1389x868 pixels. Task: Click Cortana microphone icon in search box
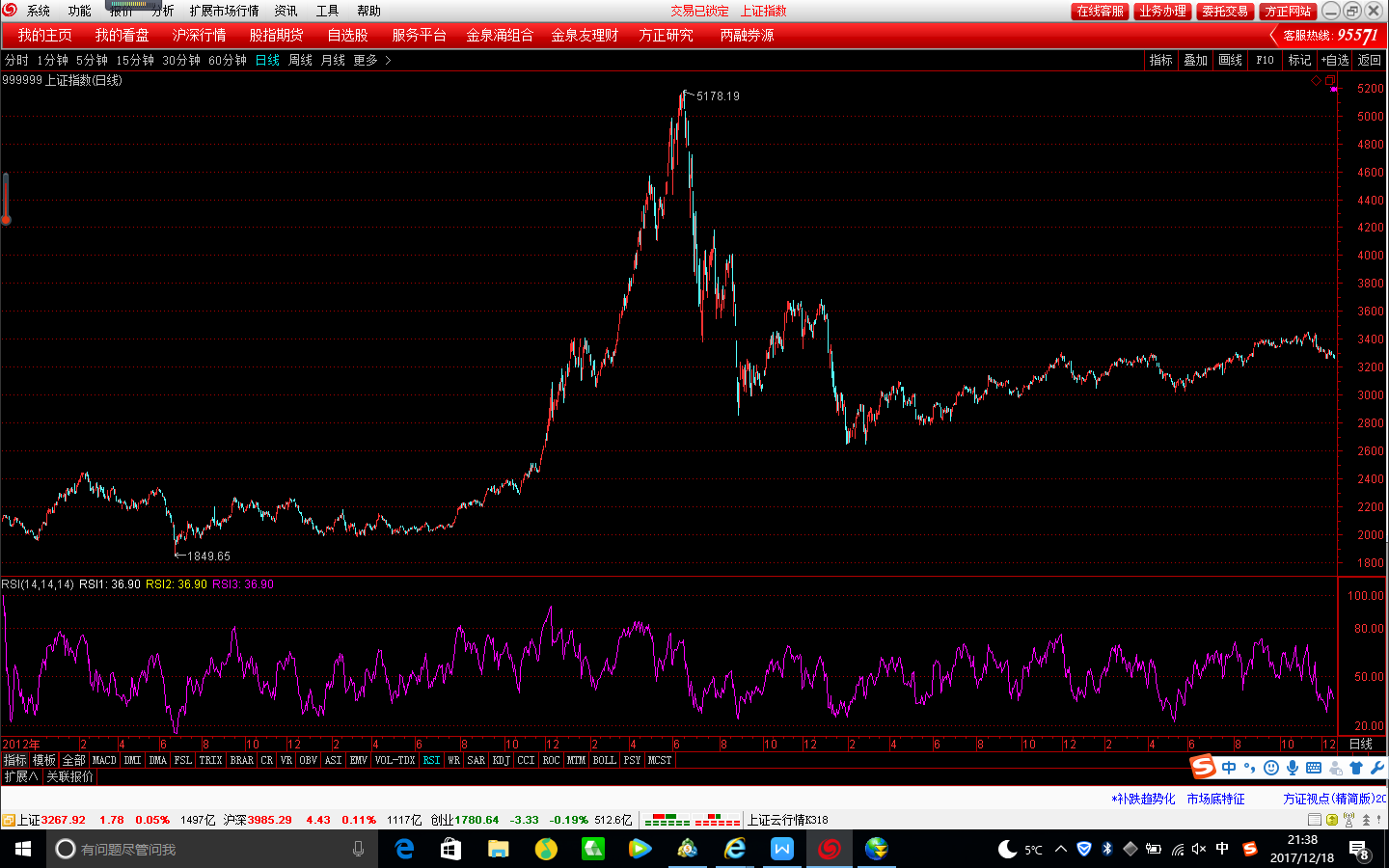(358, 849)
